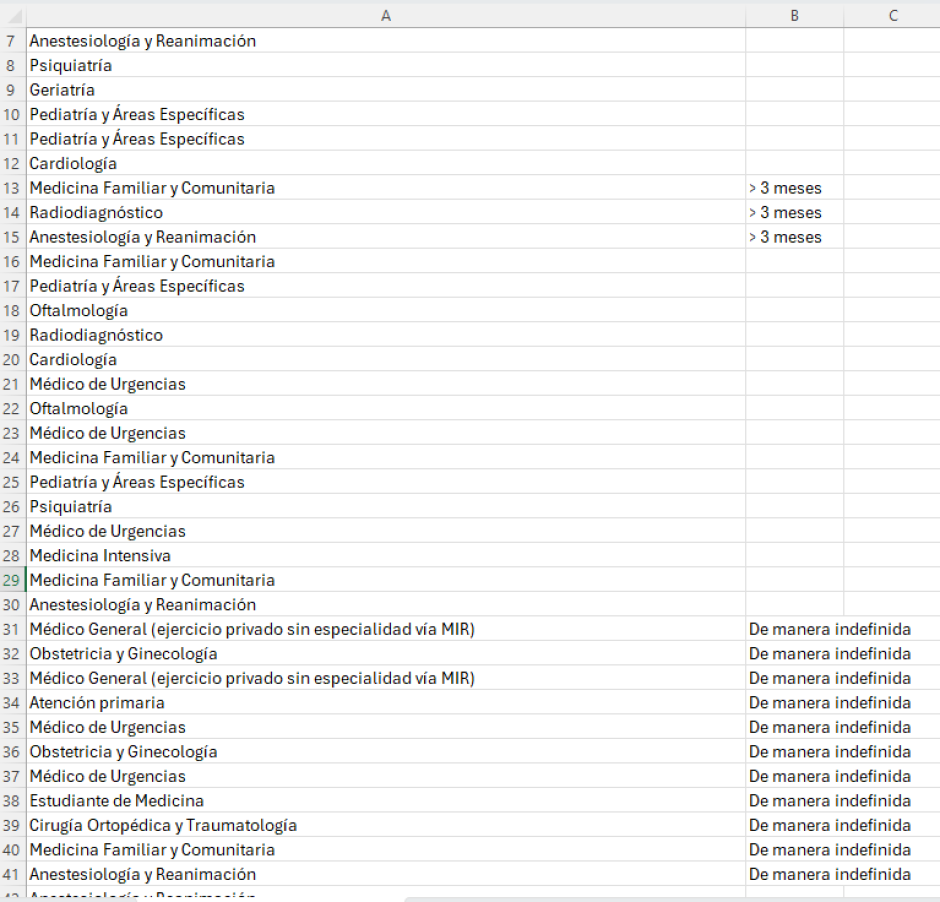Select Anestesiología y Reanimación in row 41
The height and width of the screenshot is (902, 940).
[x=385, y=875]
